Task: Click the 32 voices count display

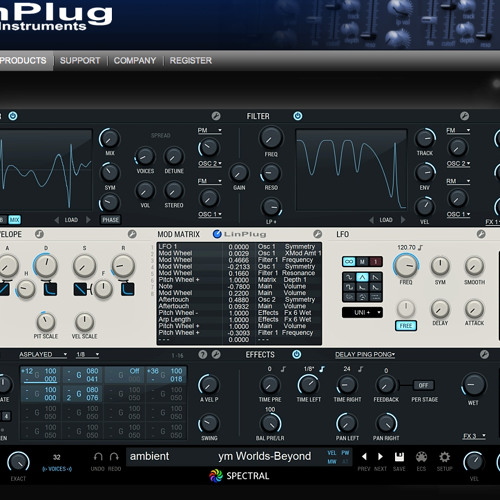Action: coord(57,457)
